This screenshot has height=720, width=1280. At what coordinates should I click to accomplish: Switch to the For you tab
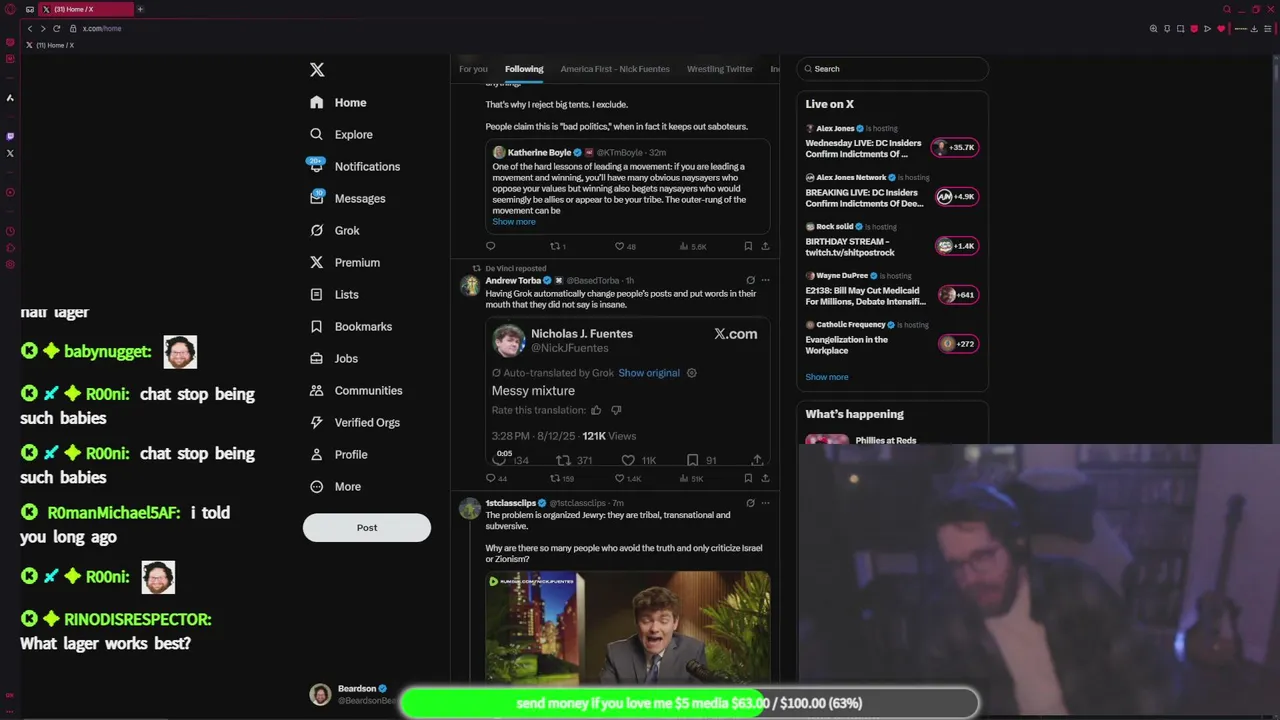tap(473, 69)
